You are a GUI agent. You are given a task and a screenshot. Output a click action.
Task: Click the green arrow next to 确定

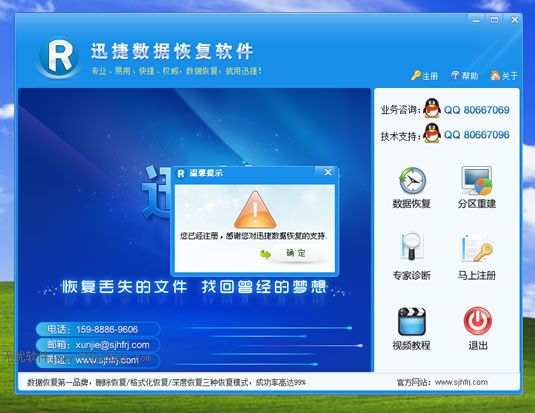[x=265, y=254]
